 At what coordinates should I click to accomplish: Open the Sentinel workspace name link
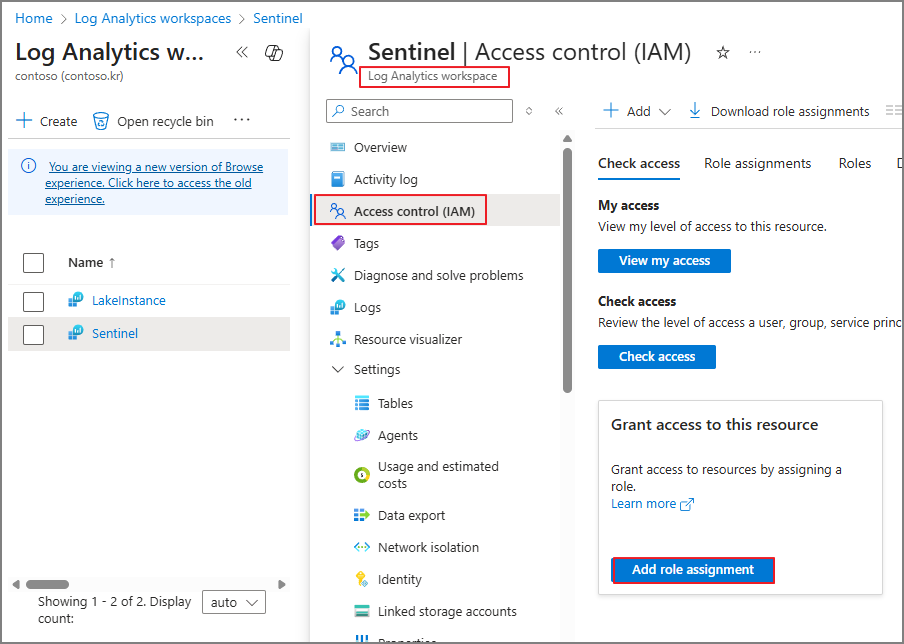[x=115, y=333]
